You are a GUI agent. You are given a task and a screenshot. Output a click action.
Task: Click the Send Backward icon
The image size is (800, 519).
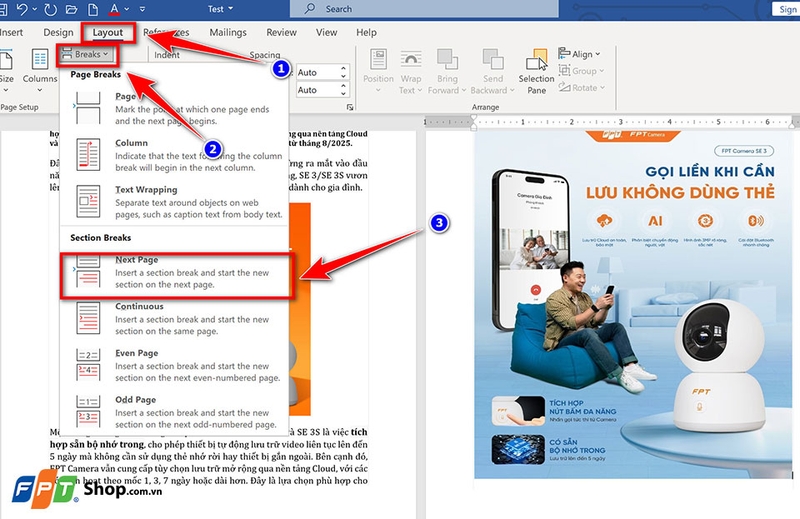[492, 70]
